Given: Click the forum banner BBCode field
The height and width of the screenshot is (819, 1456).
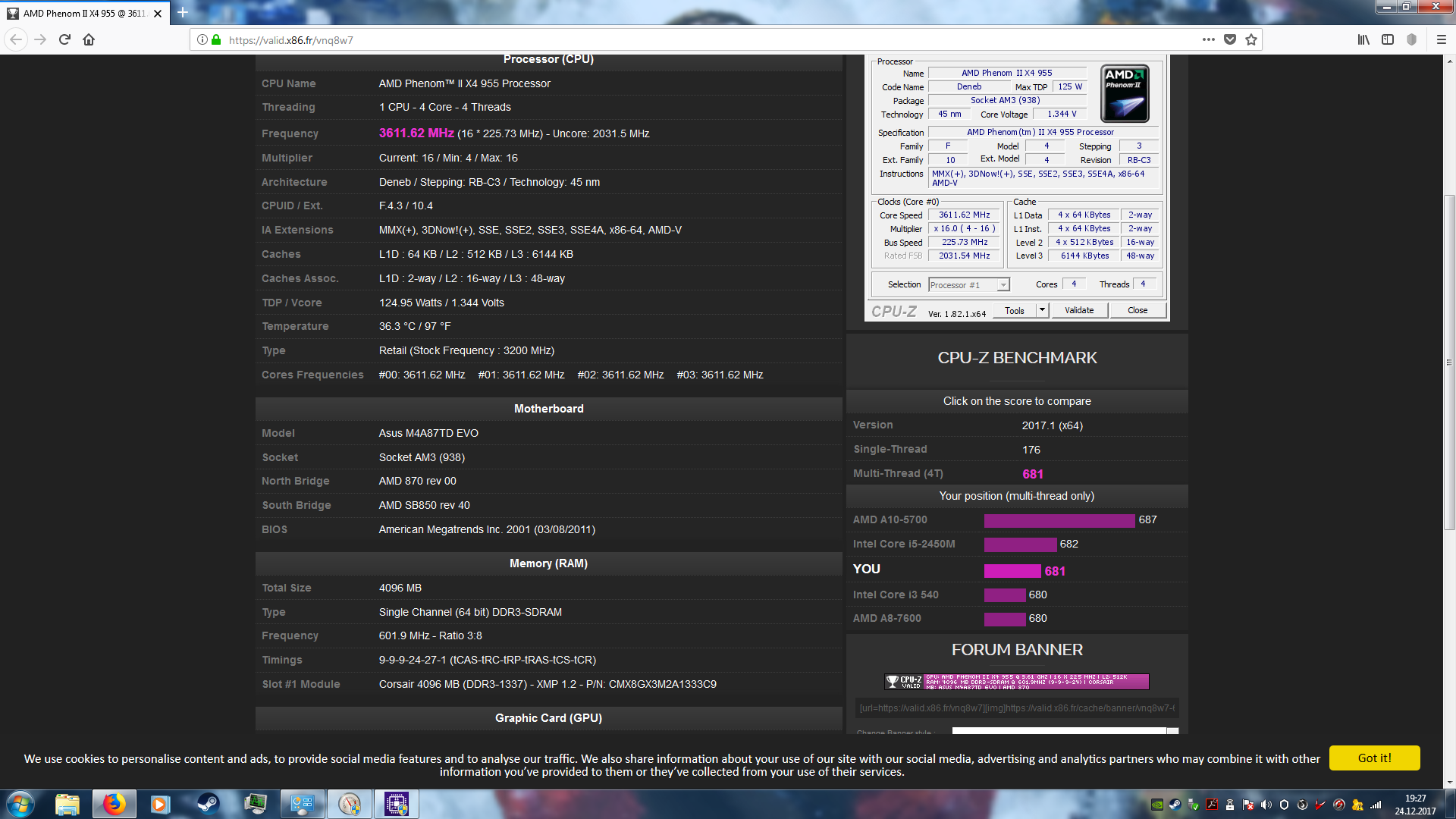Looking at the screenshot, I should point(1016,708).
